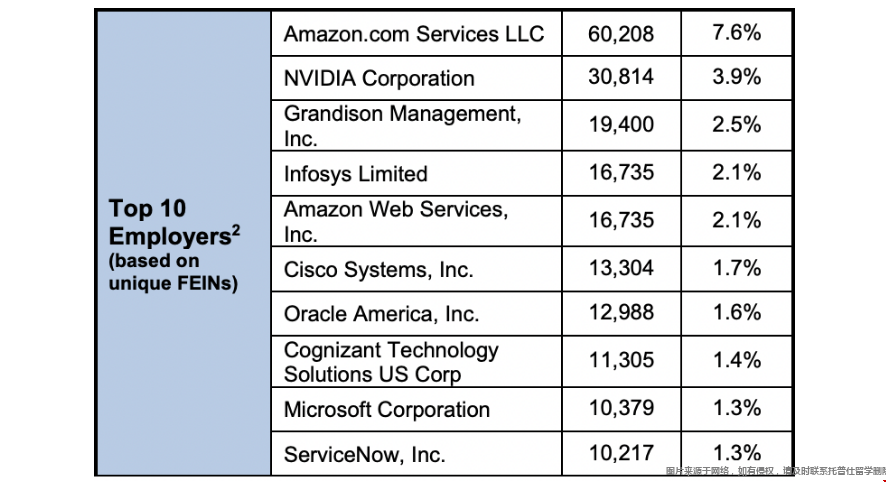Click Amazon Web Services, Inc. cell
The width and height of the screenshot is (886, 482).
(x=395, y=222)
